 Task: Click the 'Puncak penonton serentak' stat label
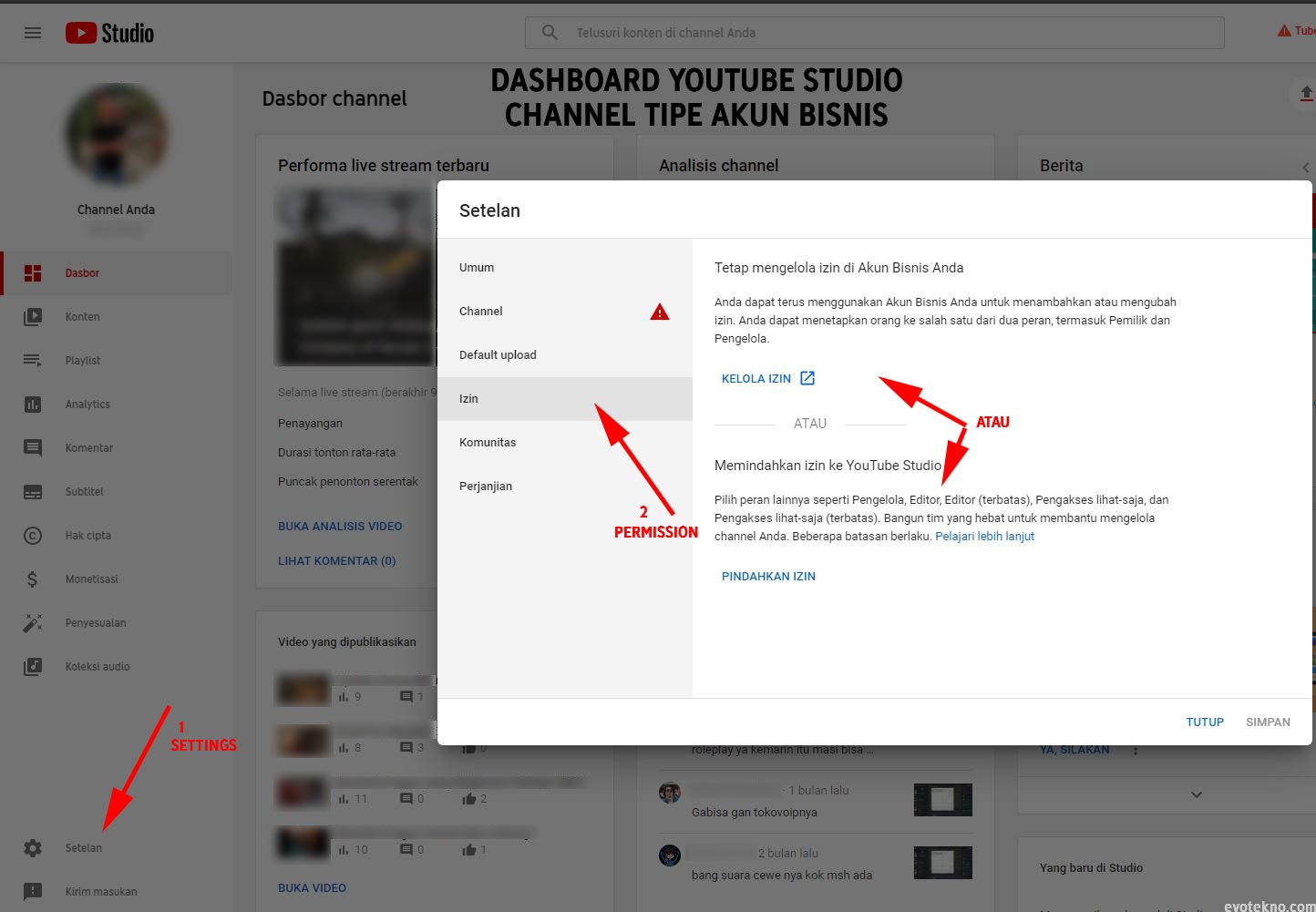[348, 482]
